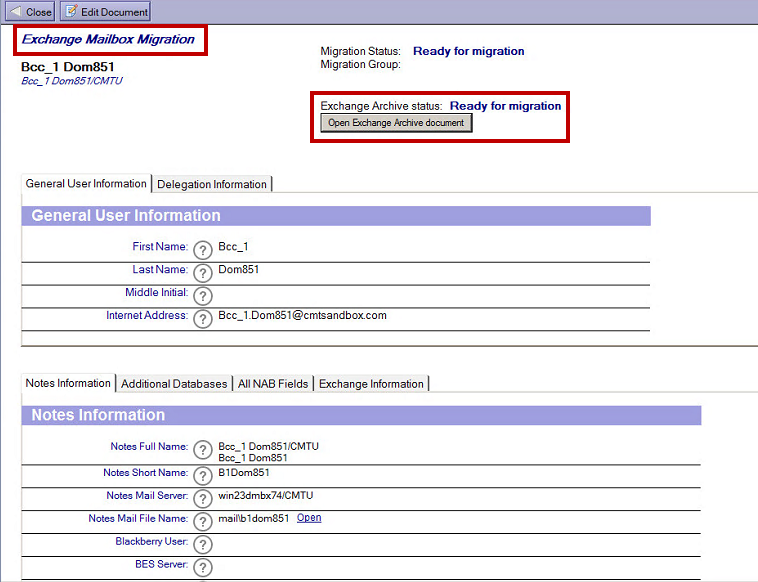This screenshot has width=758, height=582.
Task: Open the Exchange Archive document
Action: 396,123
